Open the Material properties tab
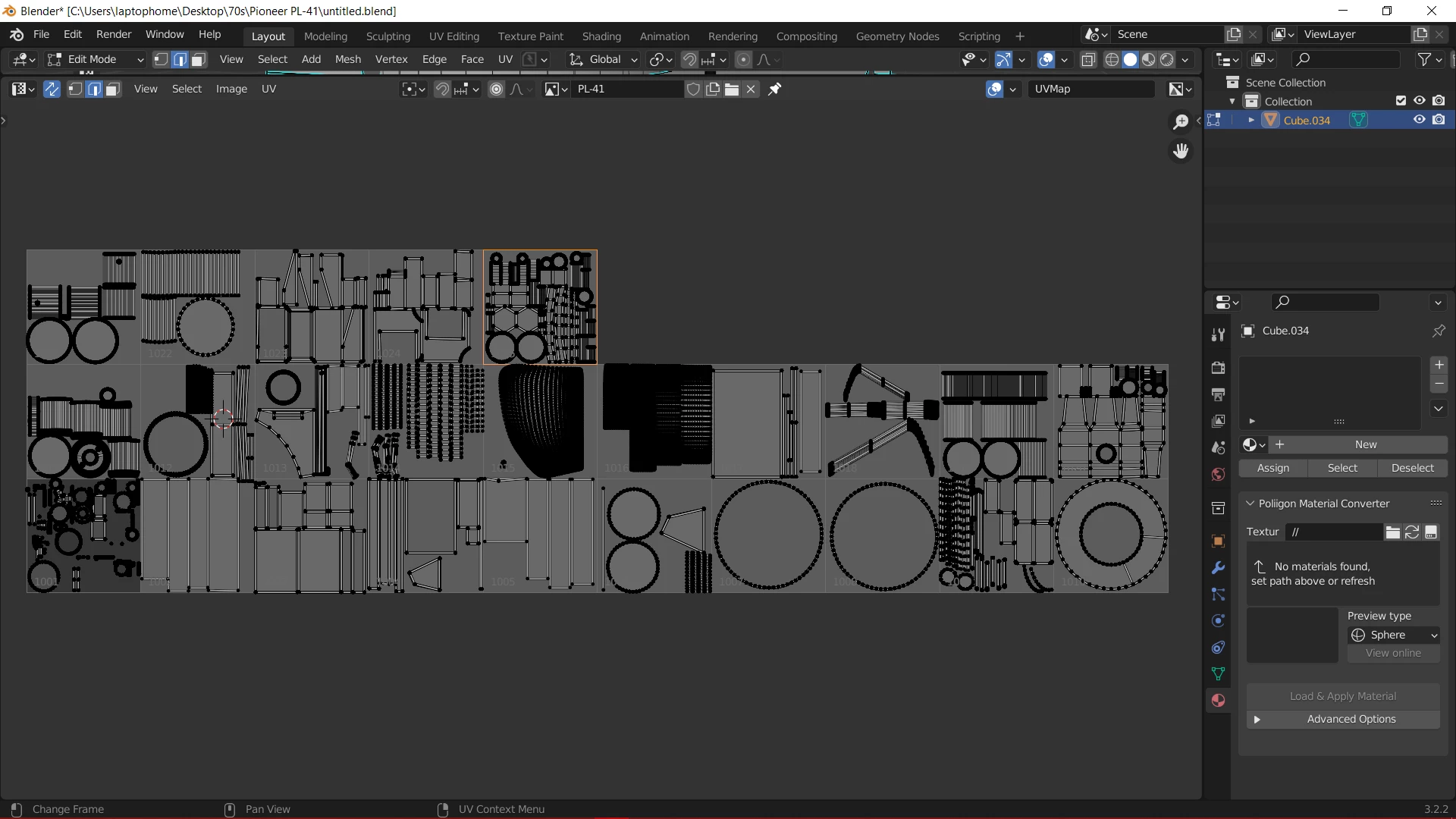1456x819 pixels. [1218, 701]
